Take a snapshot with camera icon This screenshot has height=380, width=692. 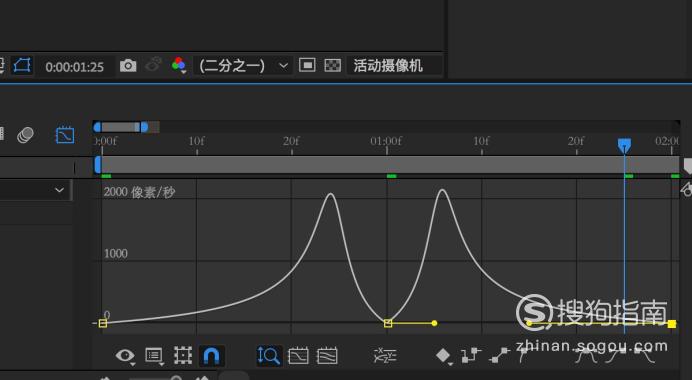[x=128, y=66]
